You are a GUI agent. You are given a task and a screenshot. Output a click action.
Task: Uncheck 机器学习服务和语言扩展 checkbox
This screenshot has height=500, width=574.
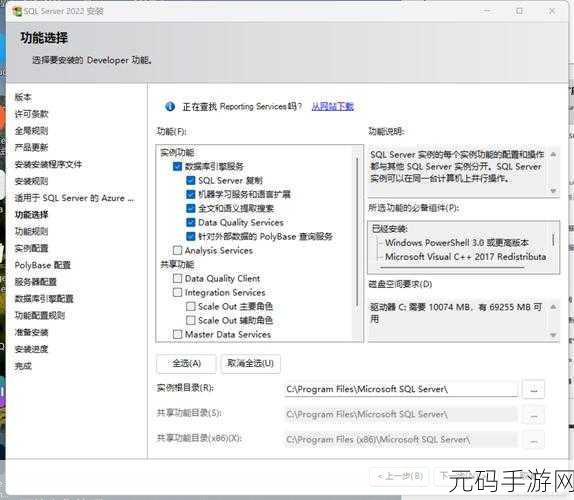tap(190, 194)
